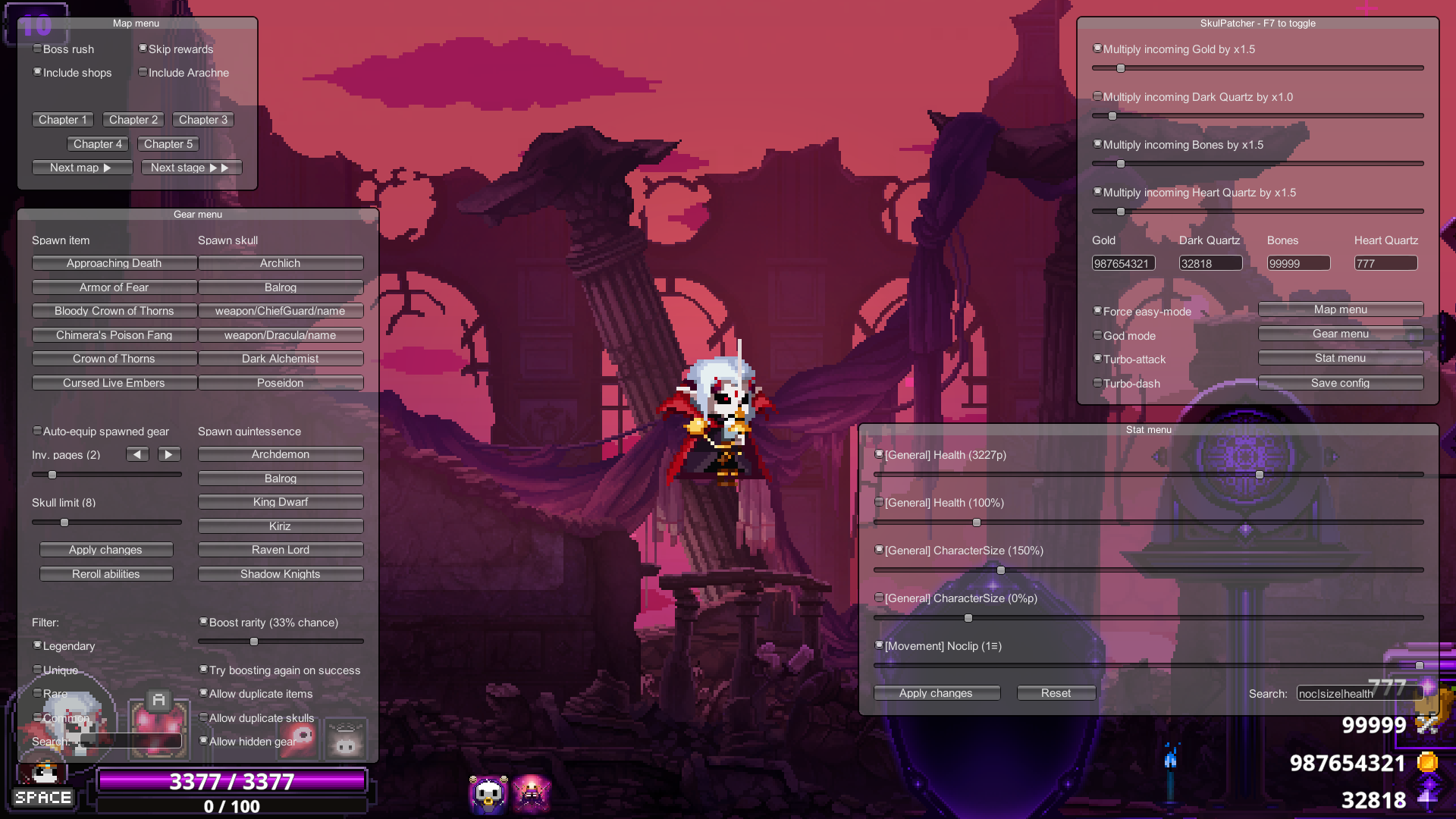Click the inventory-page forward arrow

tap(169, 454)
